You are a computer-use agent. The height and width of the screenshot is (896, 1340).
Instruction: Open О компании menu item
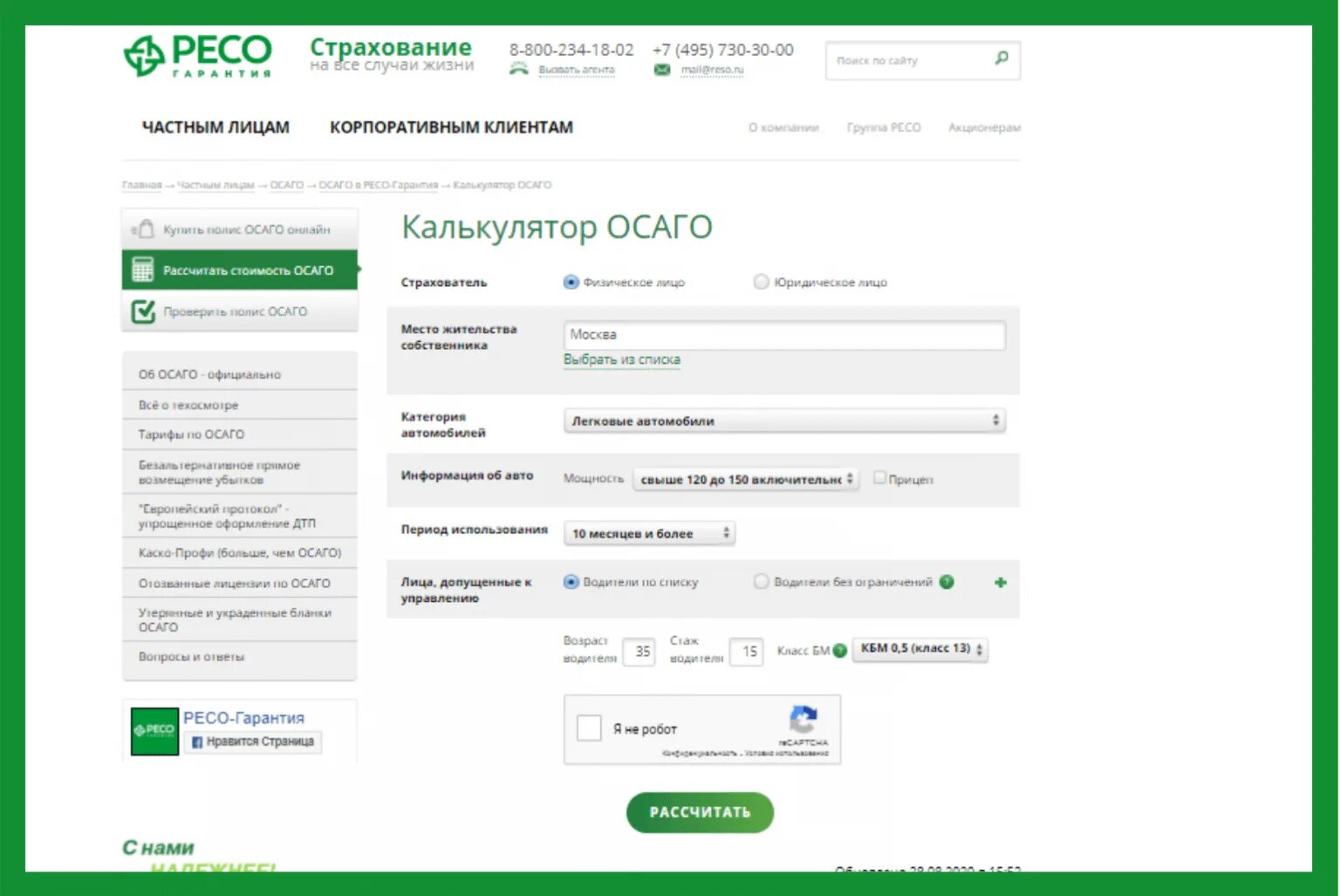783,127
